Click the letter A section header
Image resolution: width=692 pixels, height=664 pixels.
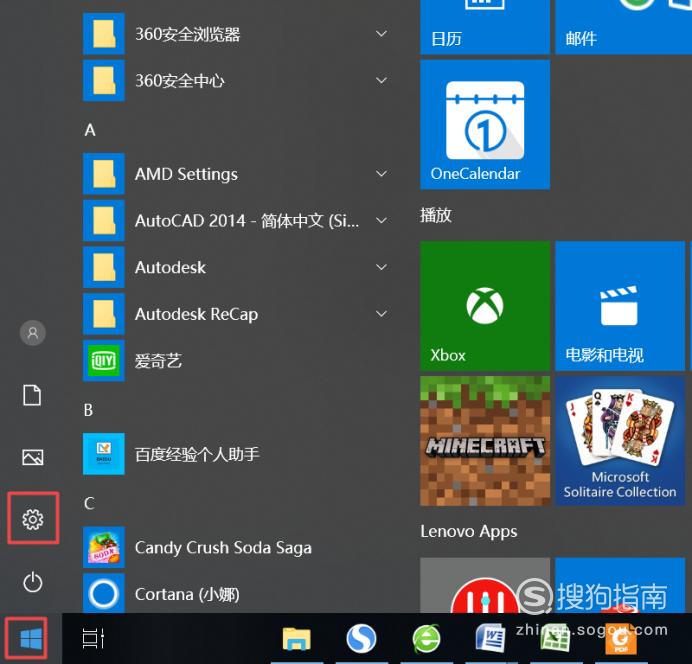[x=90, y=130]
